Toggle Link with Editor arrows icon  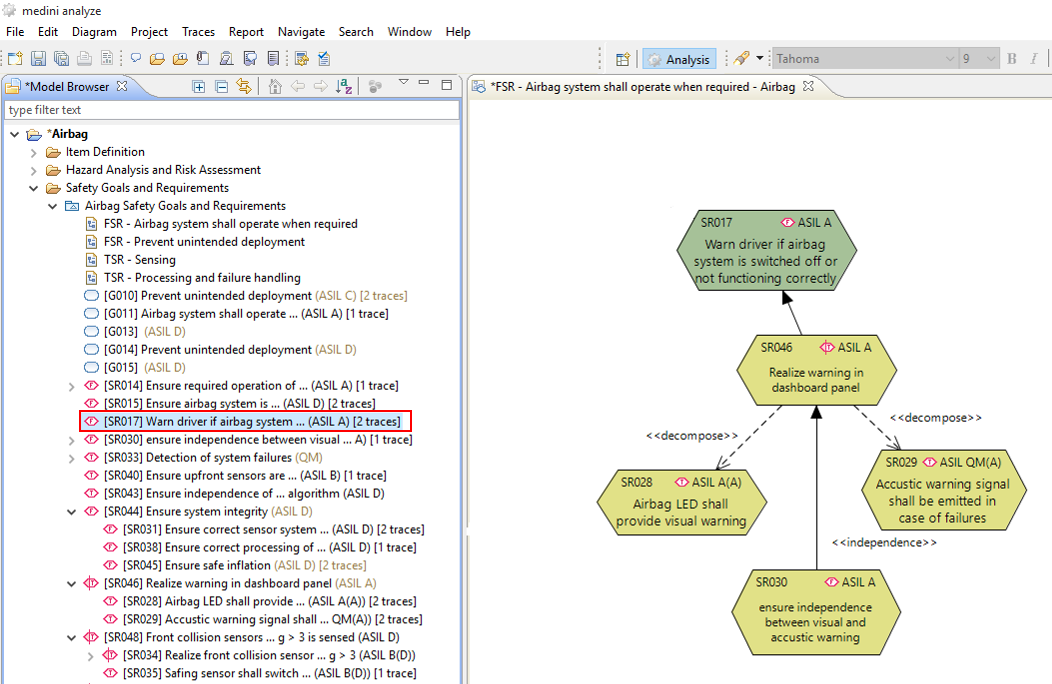(243, 87)
